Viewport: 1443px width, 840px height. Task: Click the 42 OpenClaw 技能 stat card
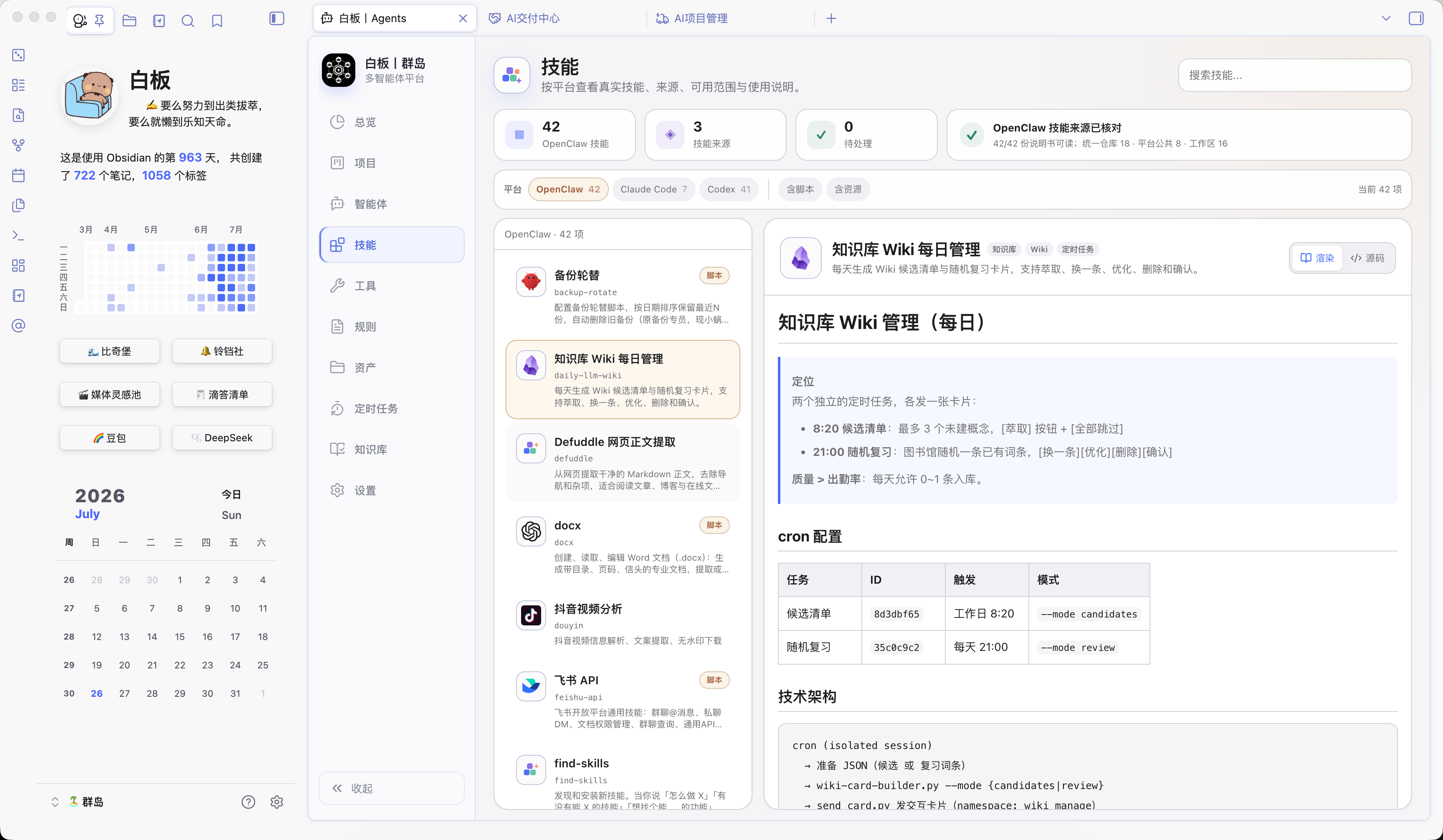click(x=565, y=135)
